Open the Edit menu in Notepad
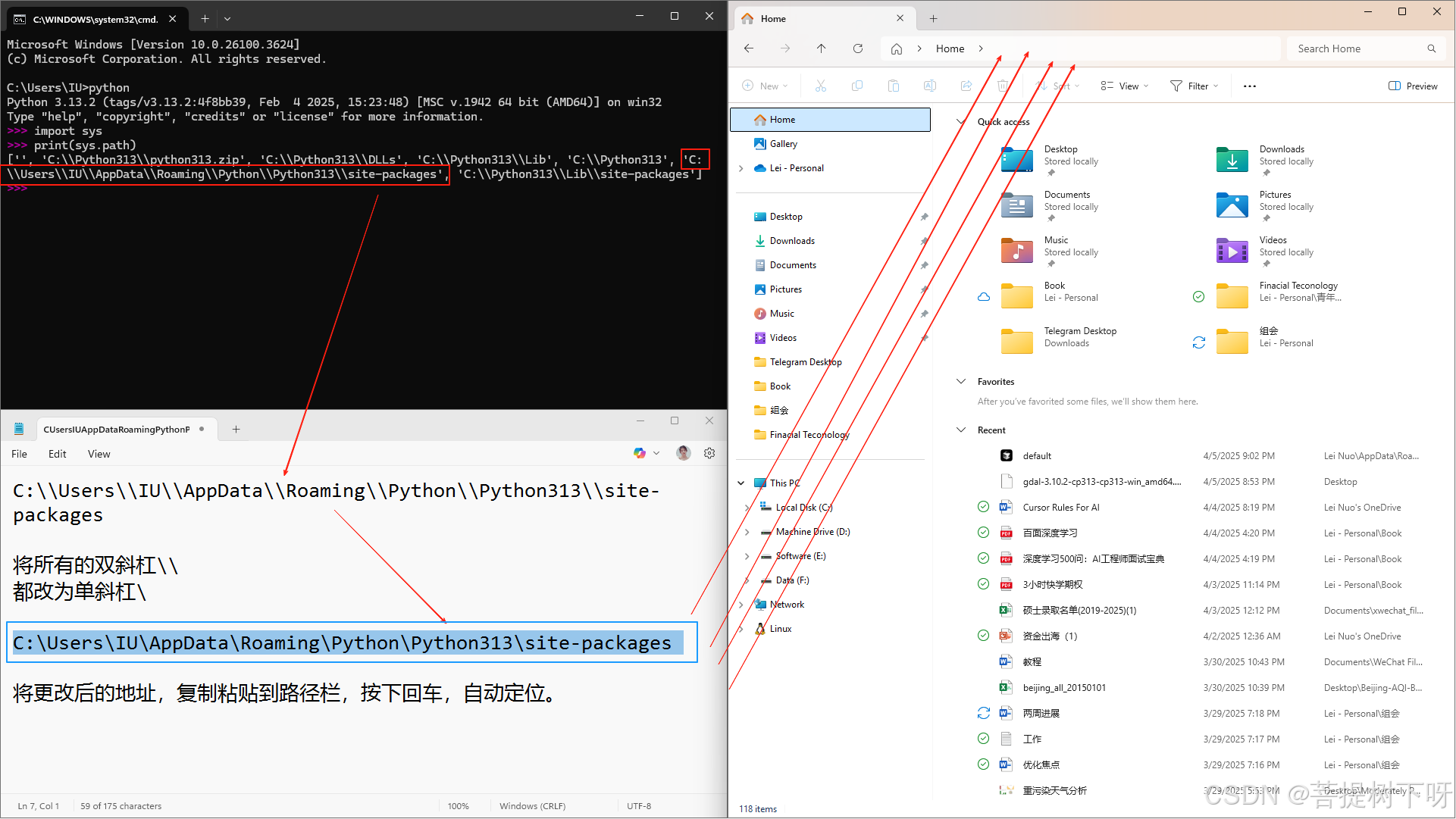This screenshot has width=1456, height=819. (57, 454)
